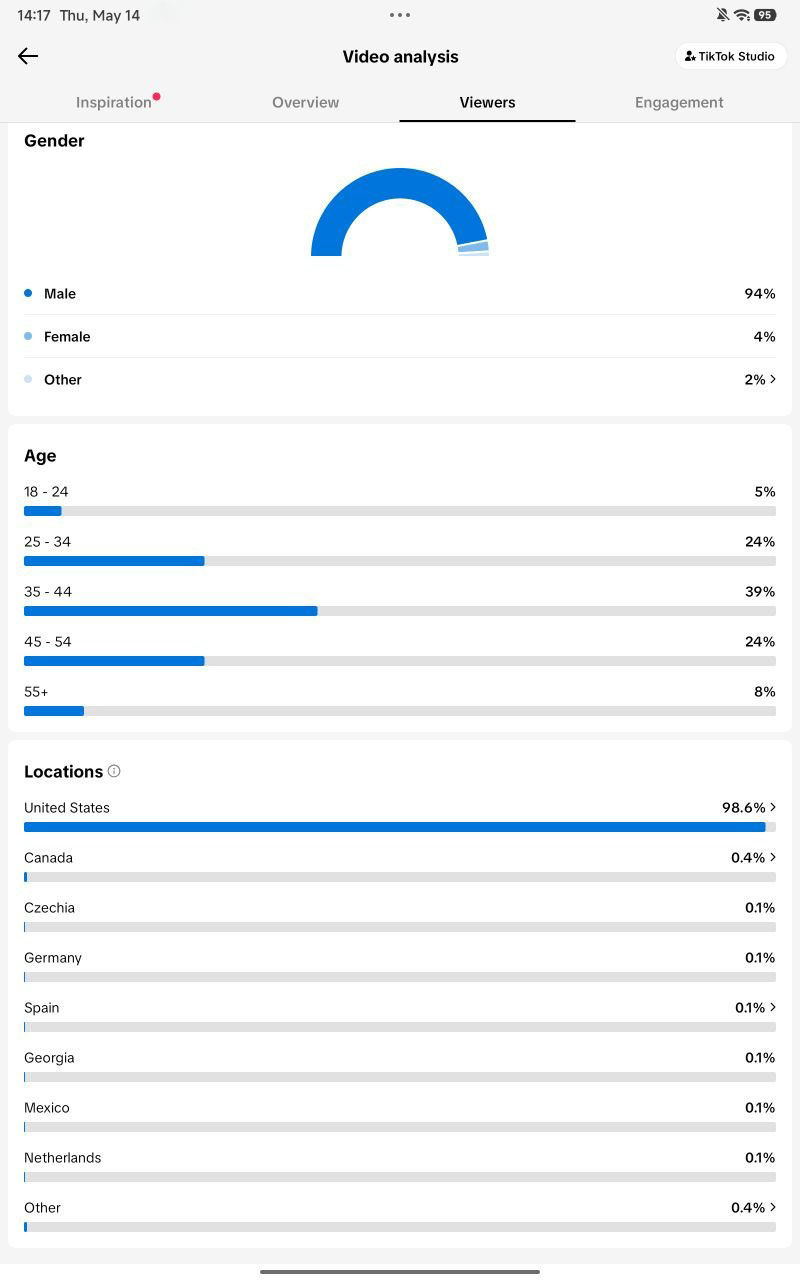Expand Spain location chevron
The width and height of the screenshot is (800, 1280).
[x=773, y=1007]
